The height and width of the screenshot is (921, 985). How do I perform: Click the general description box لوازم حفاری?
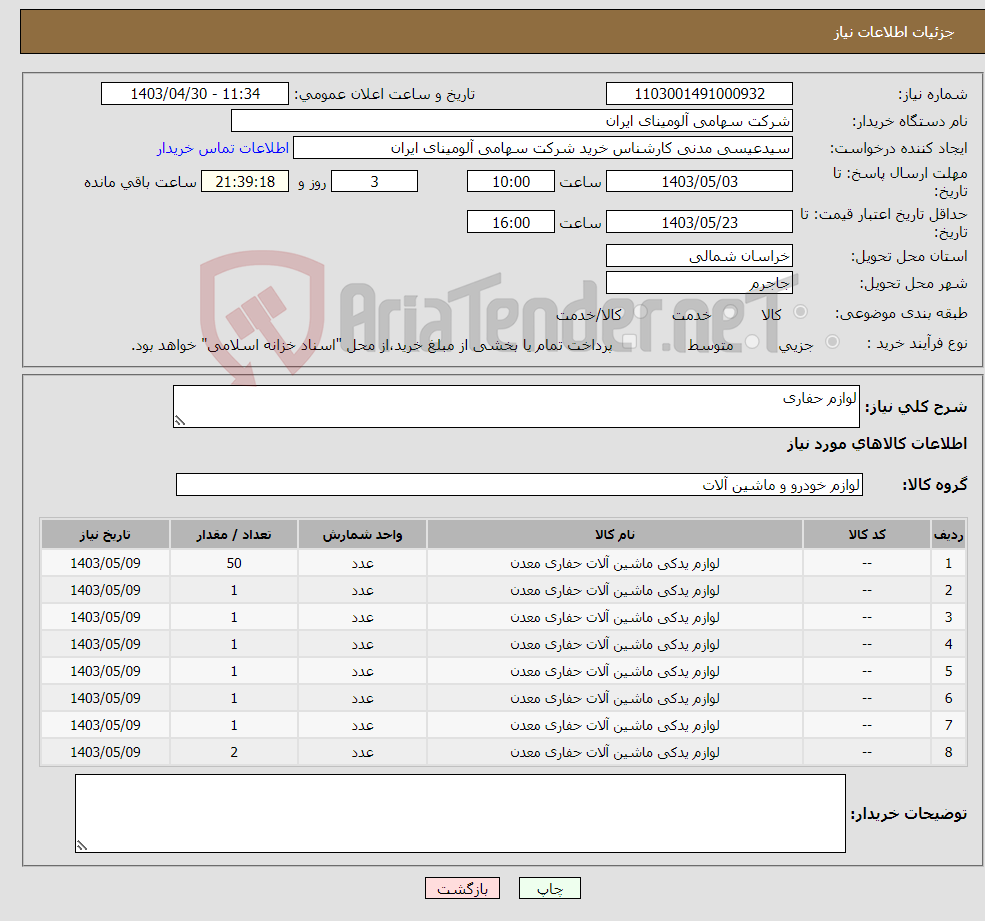(516, 406)
